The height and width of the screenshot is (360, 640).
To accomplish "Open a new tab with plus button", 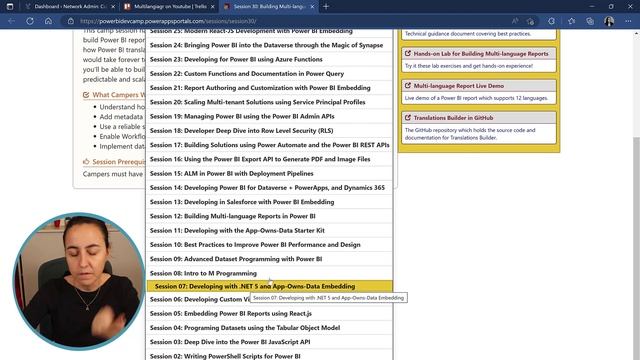I will (x=326, y=7).
